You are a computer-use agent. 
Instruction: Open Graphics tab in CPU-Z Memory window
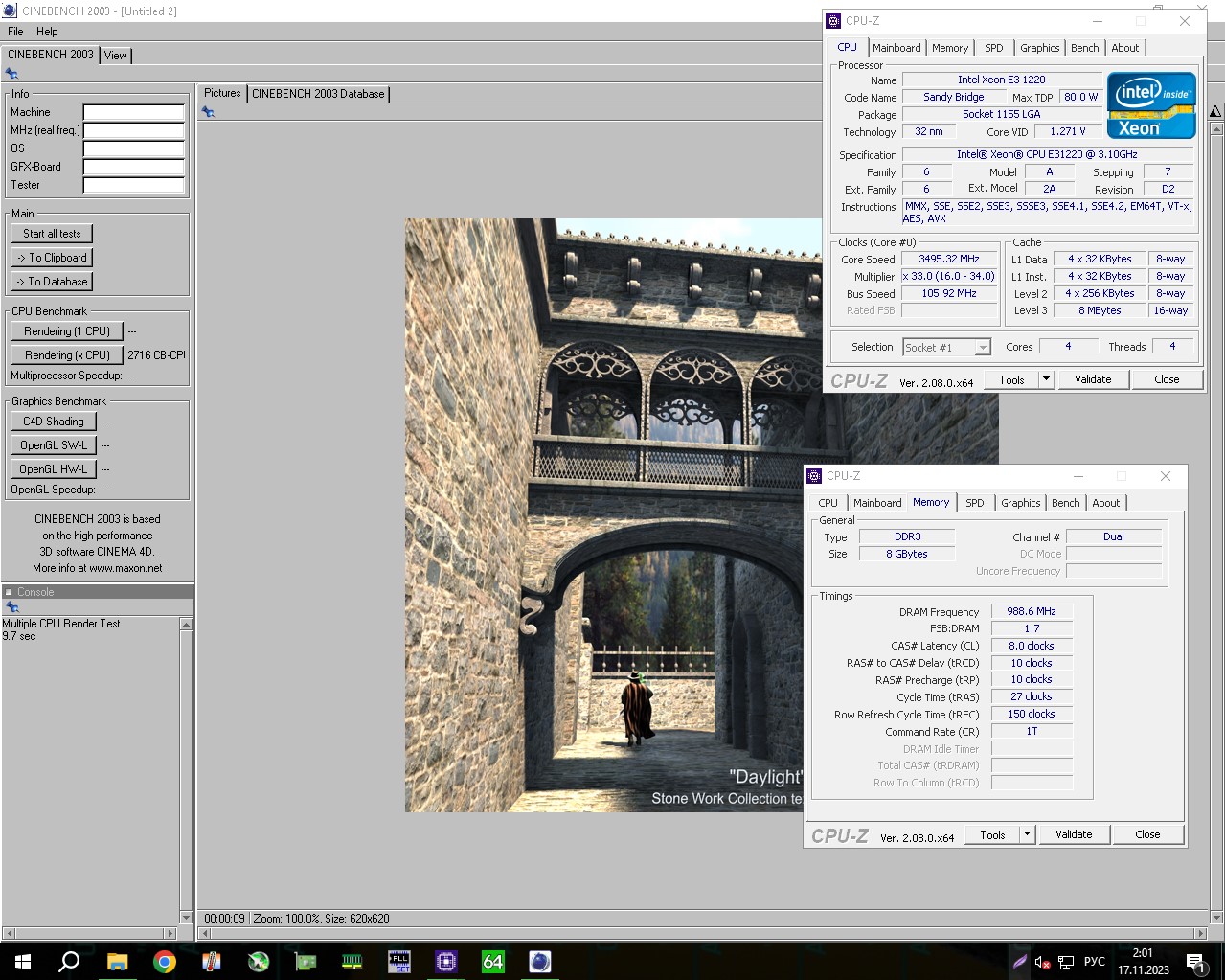click(1020, 503)
